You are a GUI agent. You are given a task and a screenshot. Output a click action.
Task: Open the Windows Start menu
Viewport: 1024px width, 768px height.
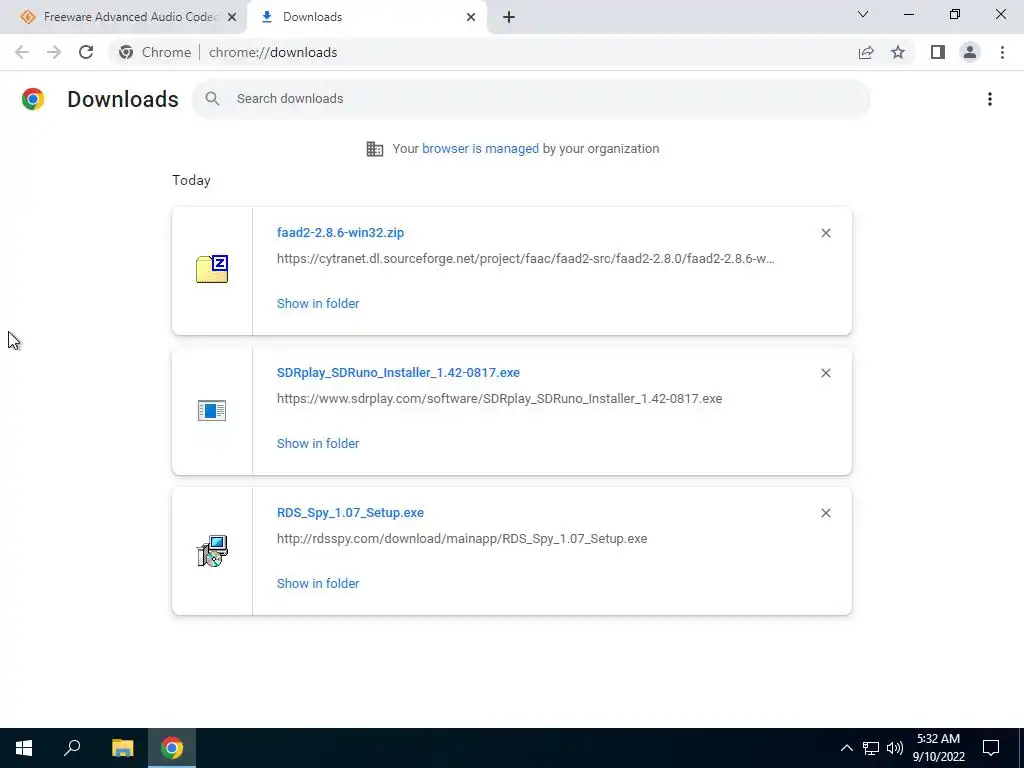pyautogui.click(x=24, y=748)
